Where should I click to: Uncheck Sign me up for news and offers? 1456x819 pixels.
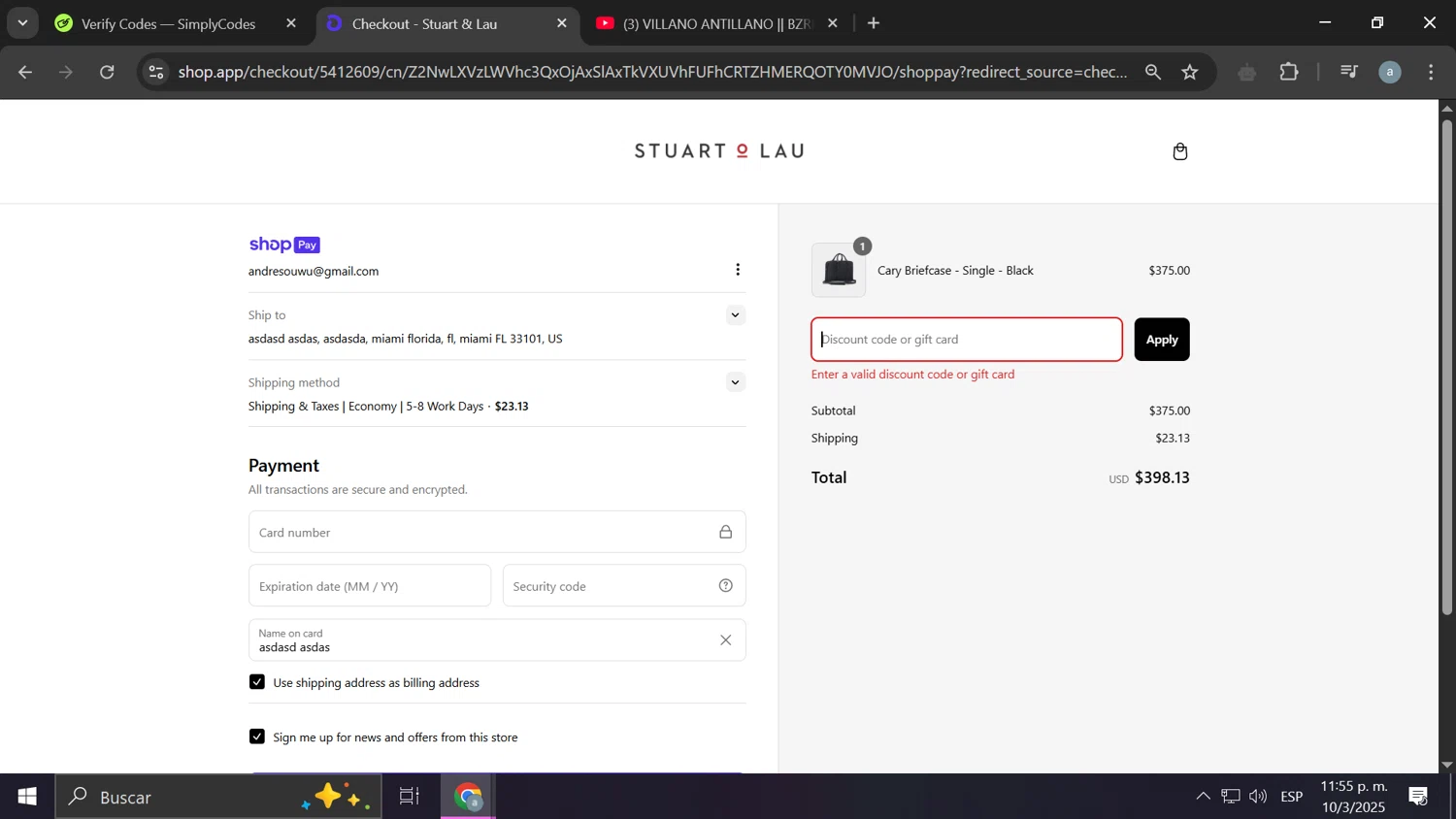click(x=257, y=737)
